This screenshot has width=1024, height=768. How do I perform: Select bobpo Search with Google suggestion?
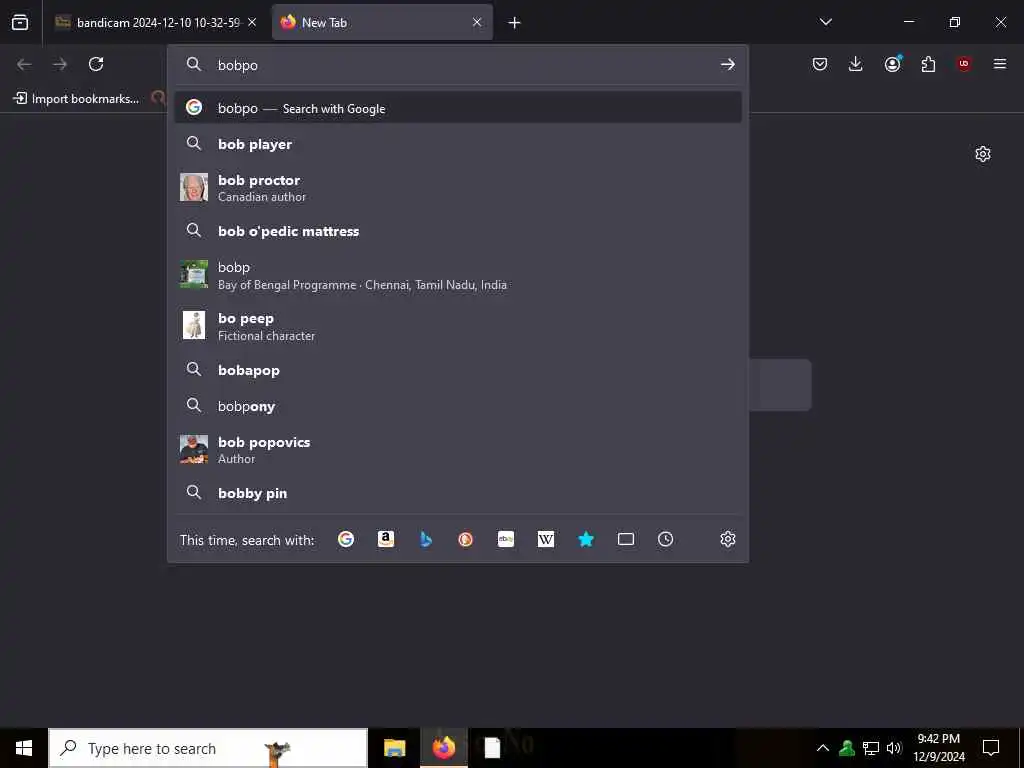tap(458, 108)
